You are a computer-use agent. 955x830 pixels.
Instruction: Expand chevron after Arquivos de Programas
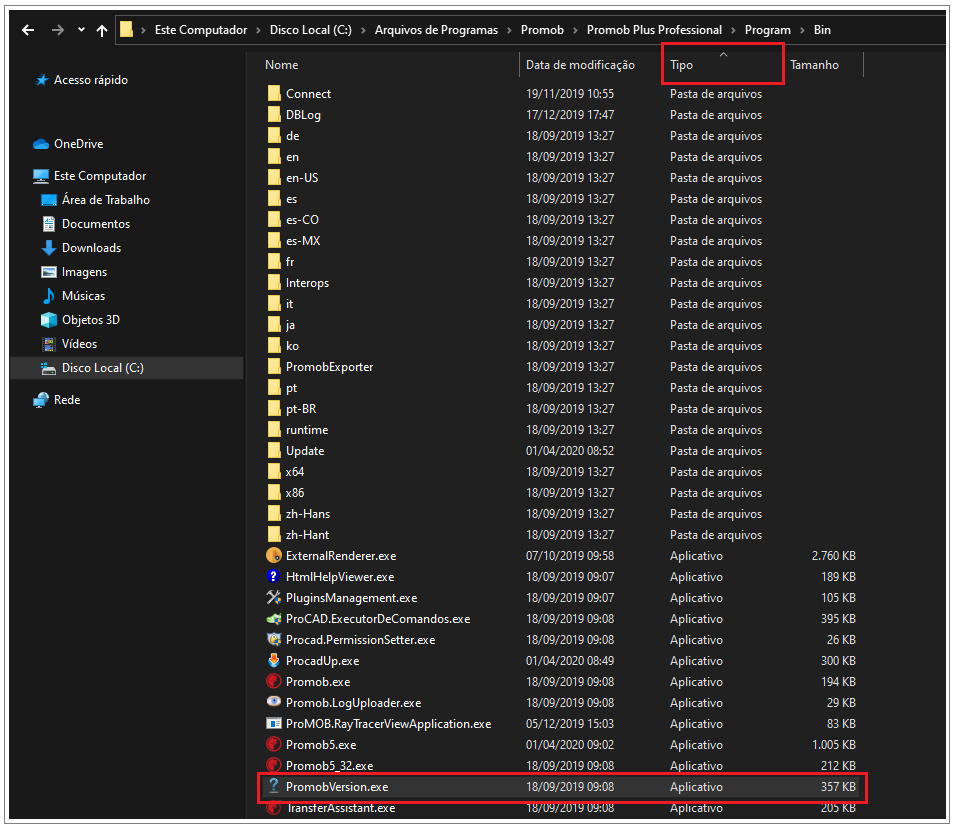tap(509, 30)
